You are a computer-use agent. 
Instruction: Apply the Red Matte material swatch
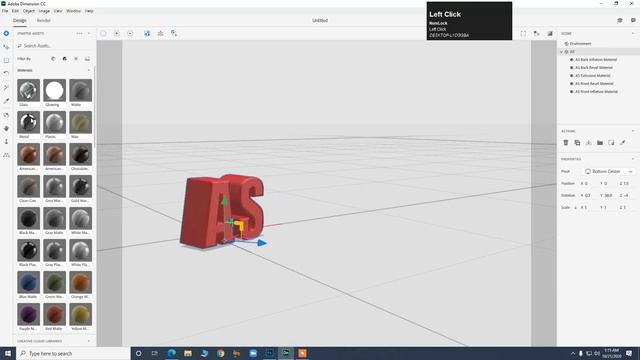click(55, 314)
